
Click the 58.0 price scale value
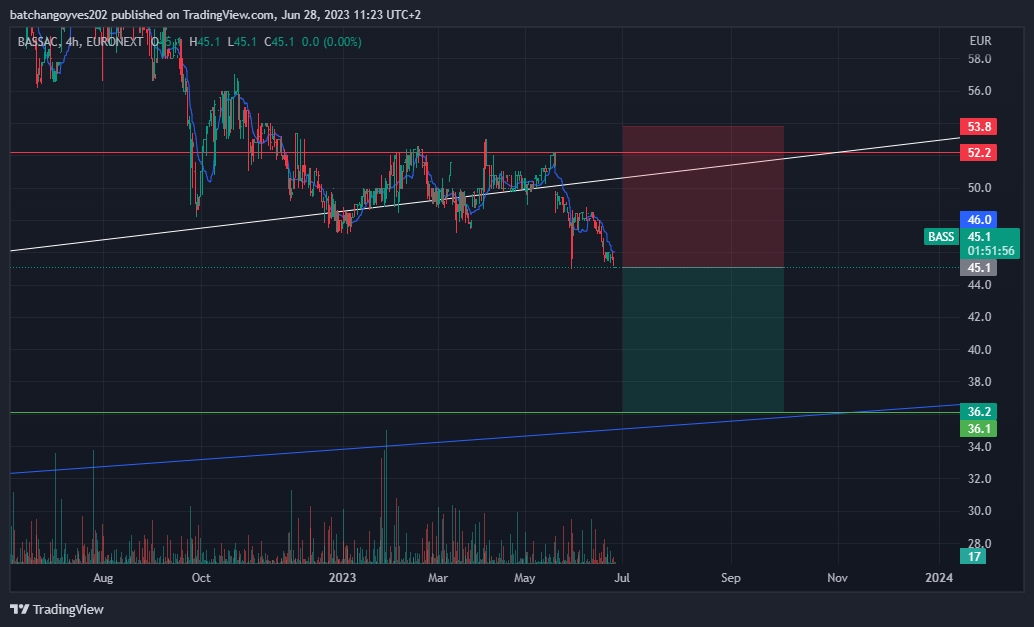(x=979, y=59)
